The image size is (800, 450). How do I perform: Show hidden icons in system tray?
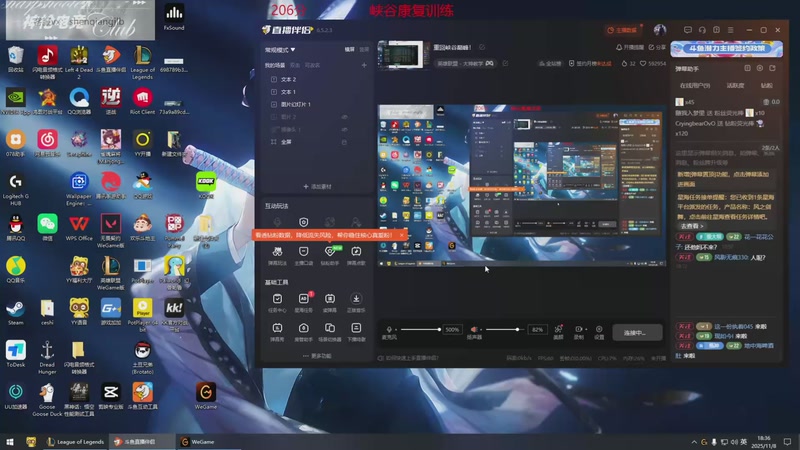pyautogui.click(x=694, y=442)
